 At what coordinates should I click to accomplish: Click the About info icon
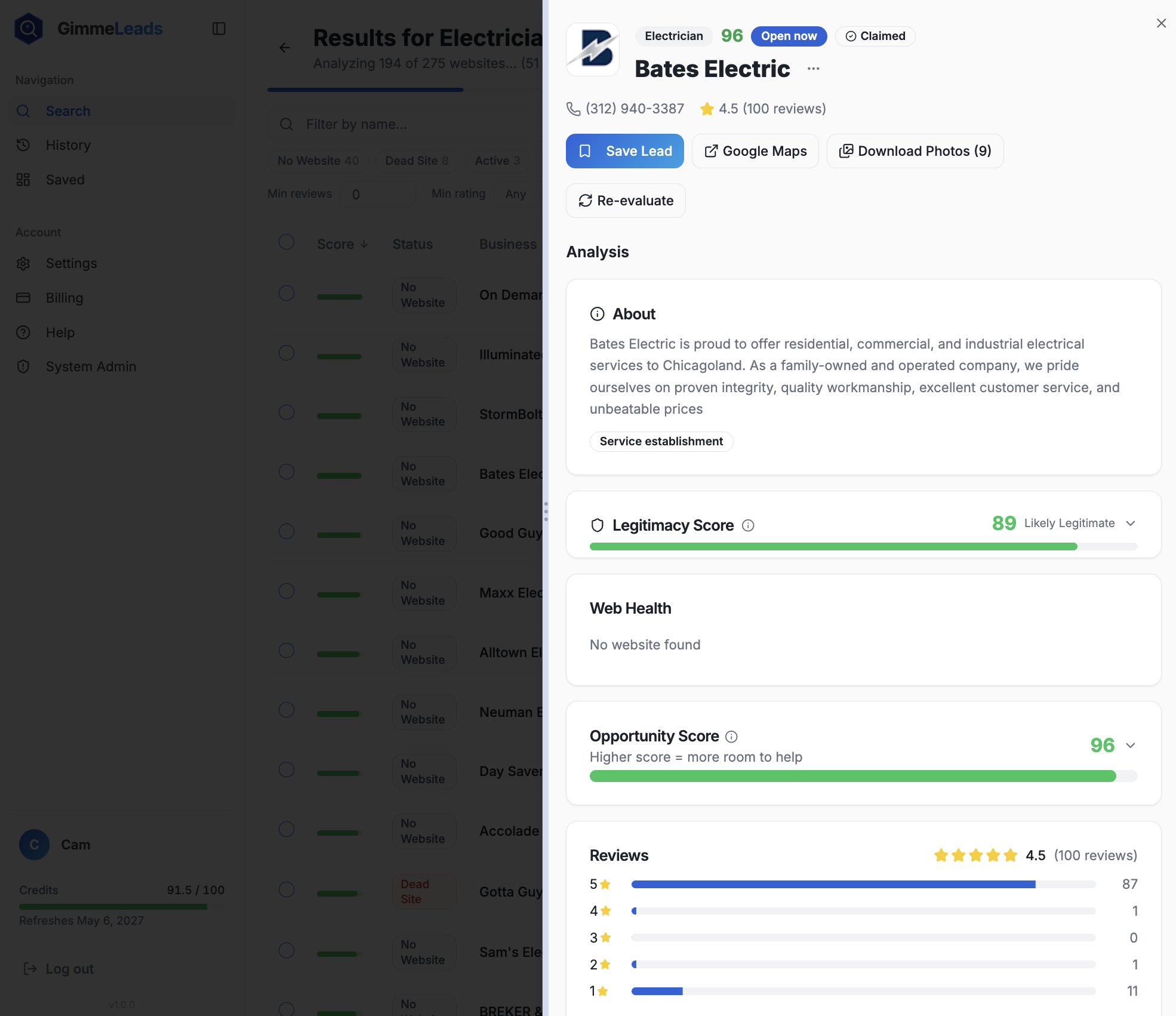pos(598,314)
